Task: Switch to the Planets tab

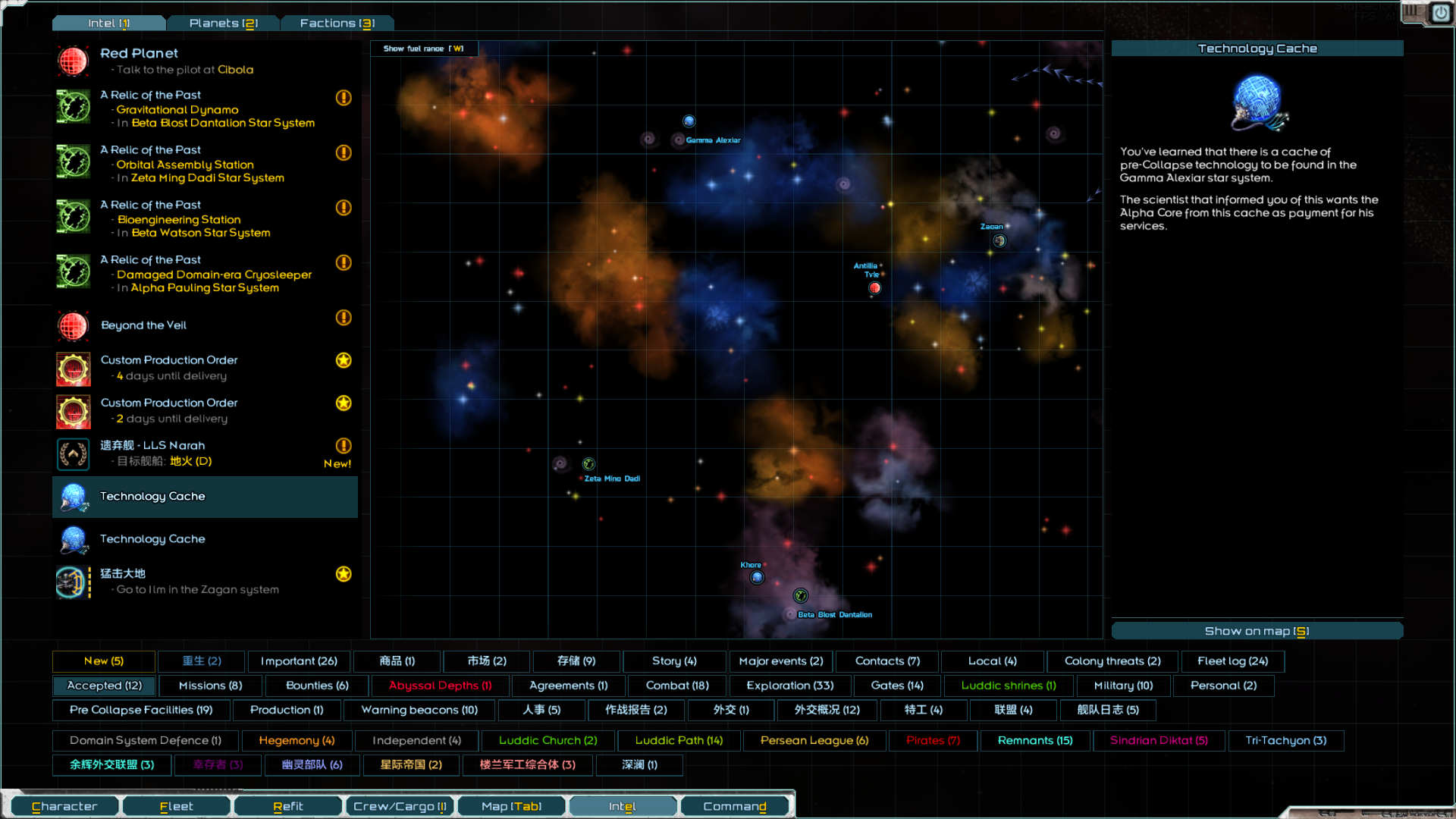Action: [223, 24]
